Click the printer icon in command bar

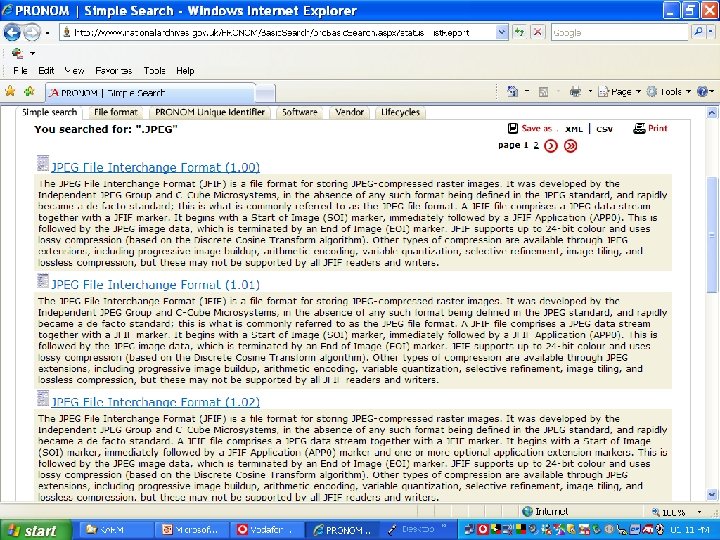[575, 92]
